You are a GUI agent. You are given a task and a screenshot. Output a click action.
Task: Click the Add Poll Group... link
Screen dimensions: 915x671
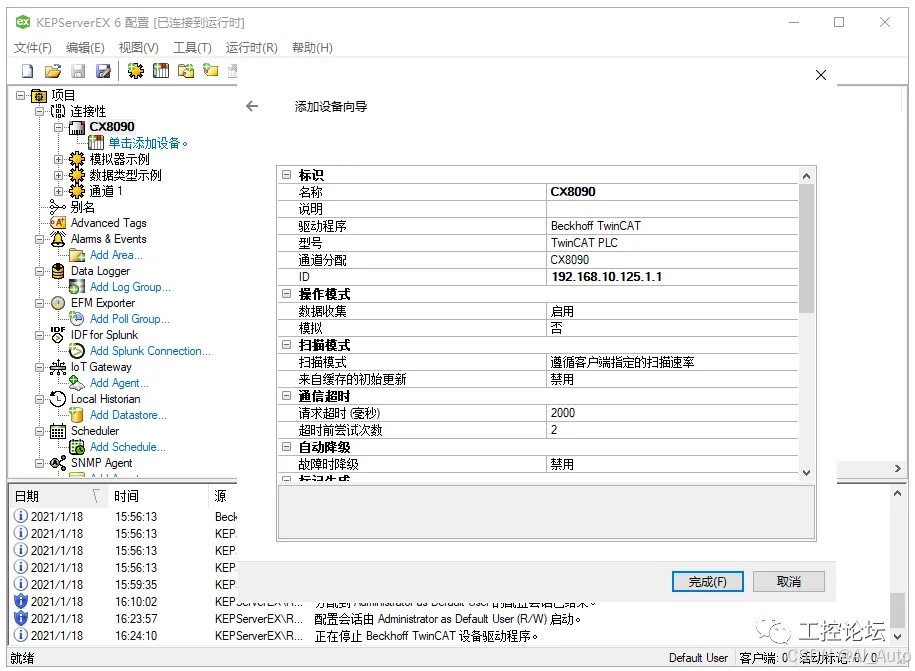pos(130,319)
